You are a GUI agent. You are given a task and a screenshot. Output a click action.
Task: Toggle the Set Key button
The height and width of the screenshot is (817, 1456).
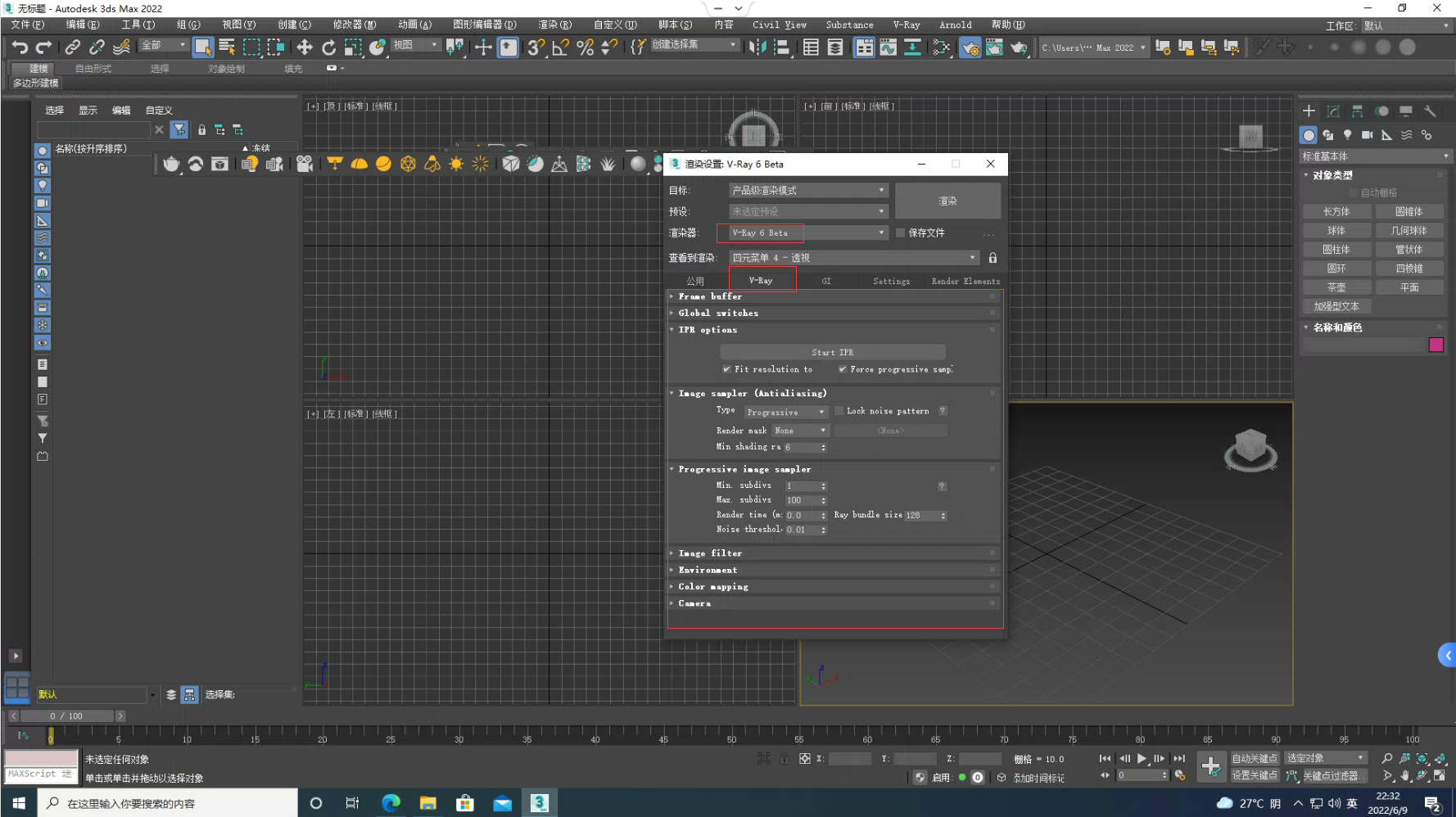1254,775
